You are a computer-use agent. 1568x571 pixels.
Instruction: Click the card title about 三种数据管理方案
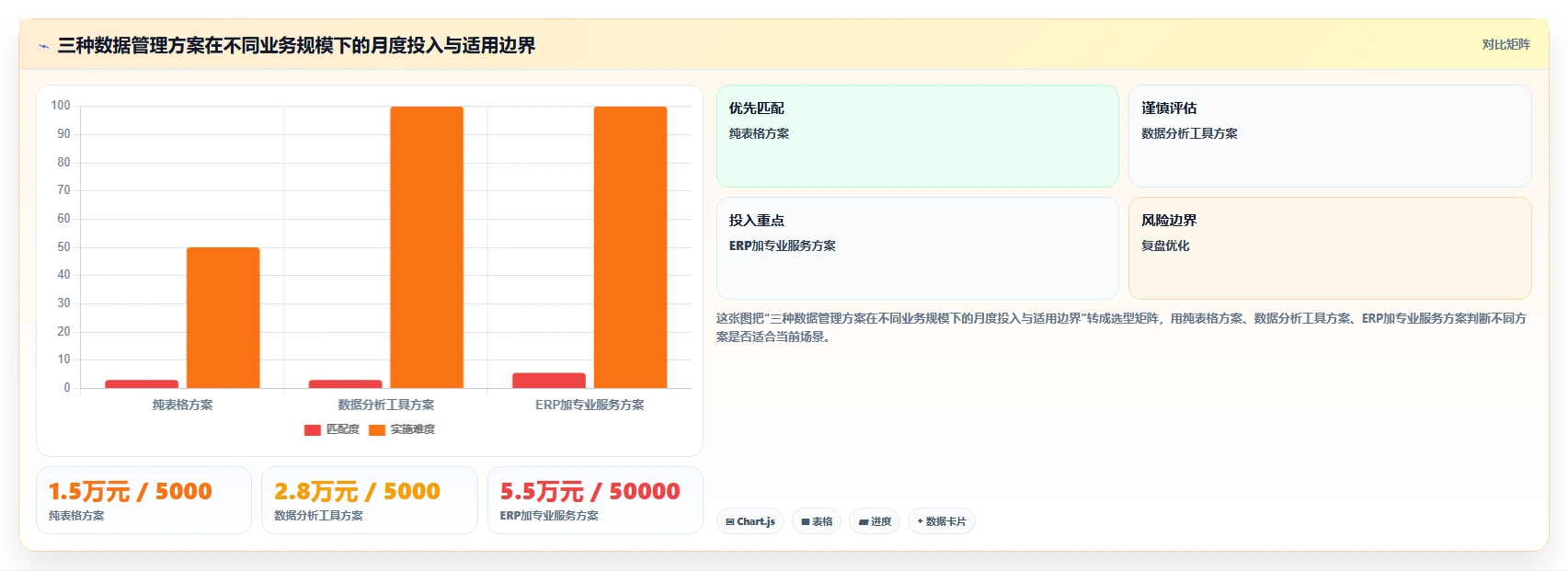click(296, 45)
